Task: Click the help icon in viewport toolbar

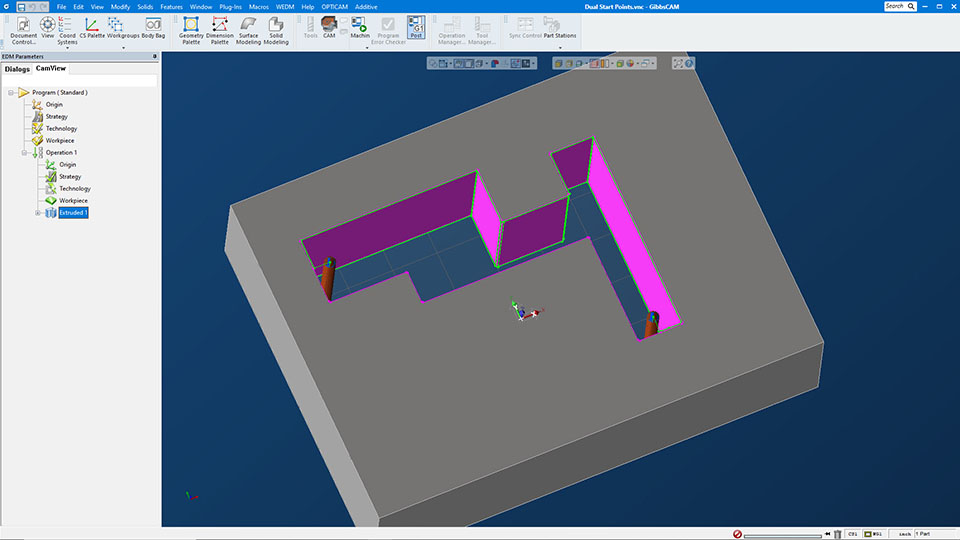Action: coord(689,63)
